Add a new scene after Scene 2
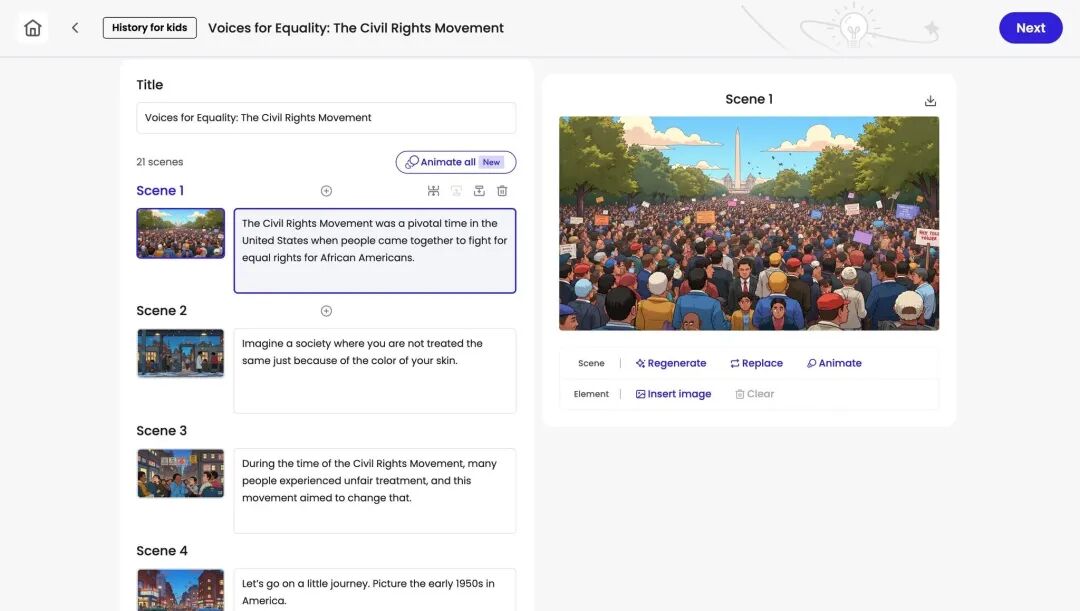 tap(326, 311)
